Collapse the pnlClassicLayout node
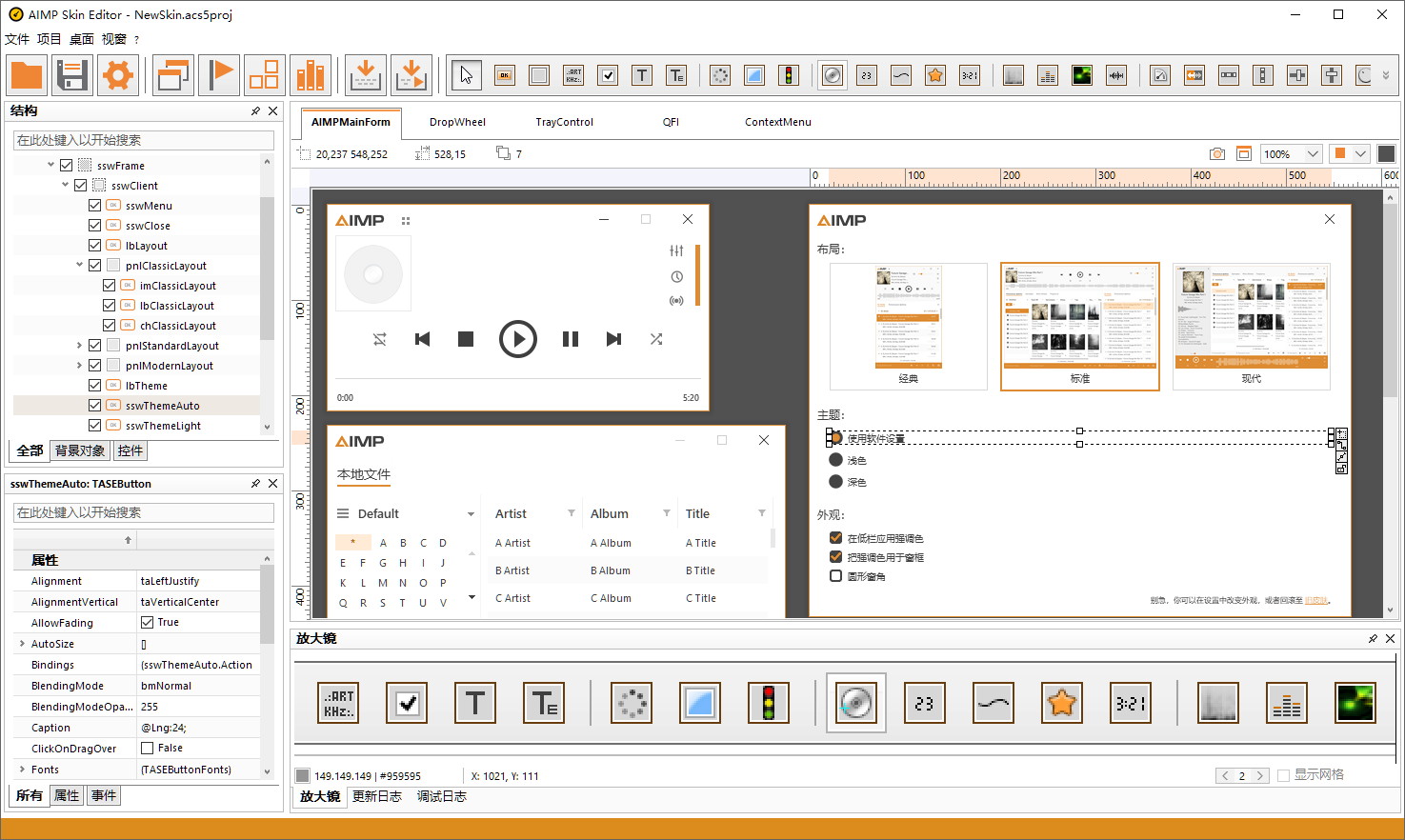 pyautogui.click(x=79, y=265)
